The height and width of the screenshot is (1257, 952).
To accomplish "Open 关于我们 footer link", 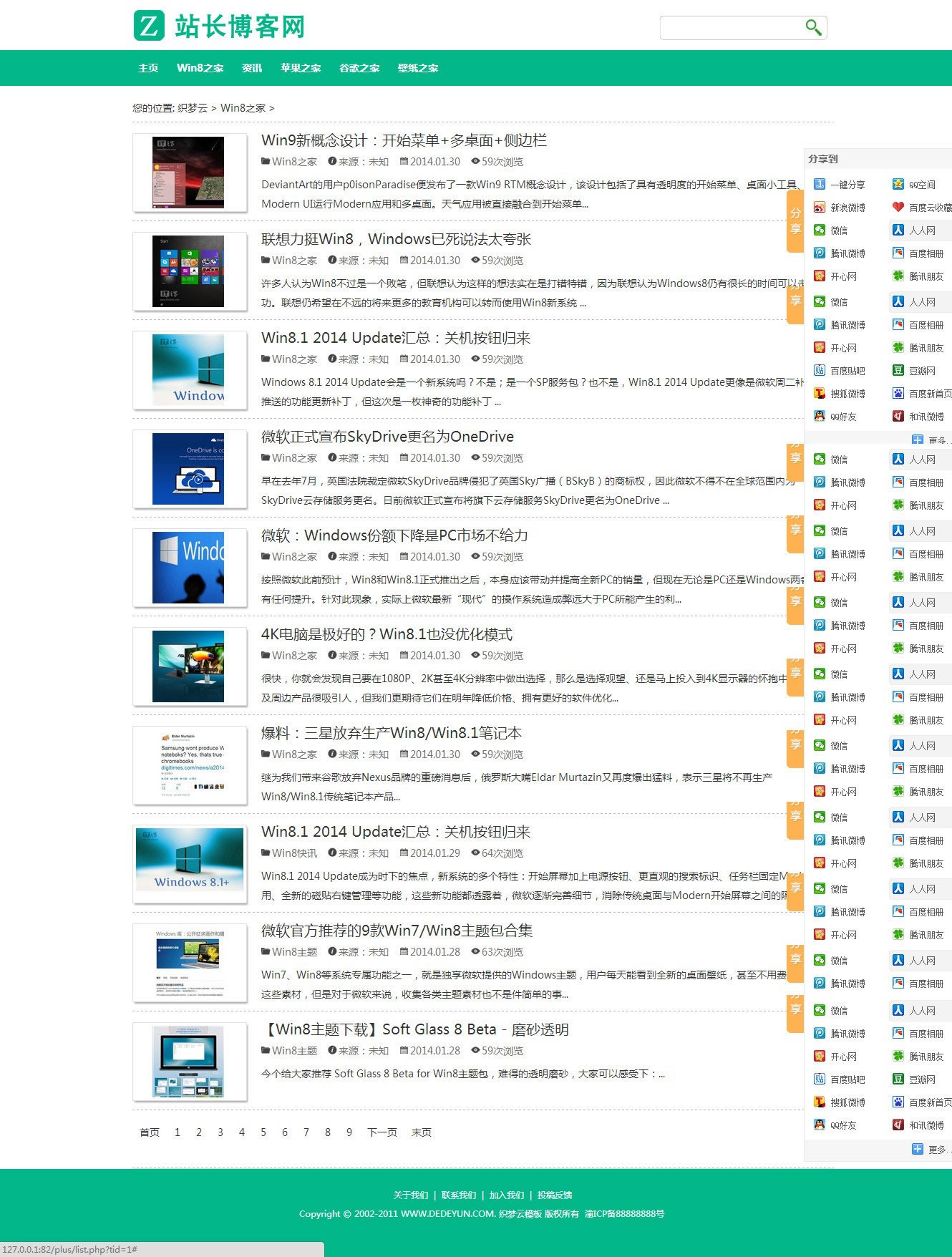I will click(411, 1195).
